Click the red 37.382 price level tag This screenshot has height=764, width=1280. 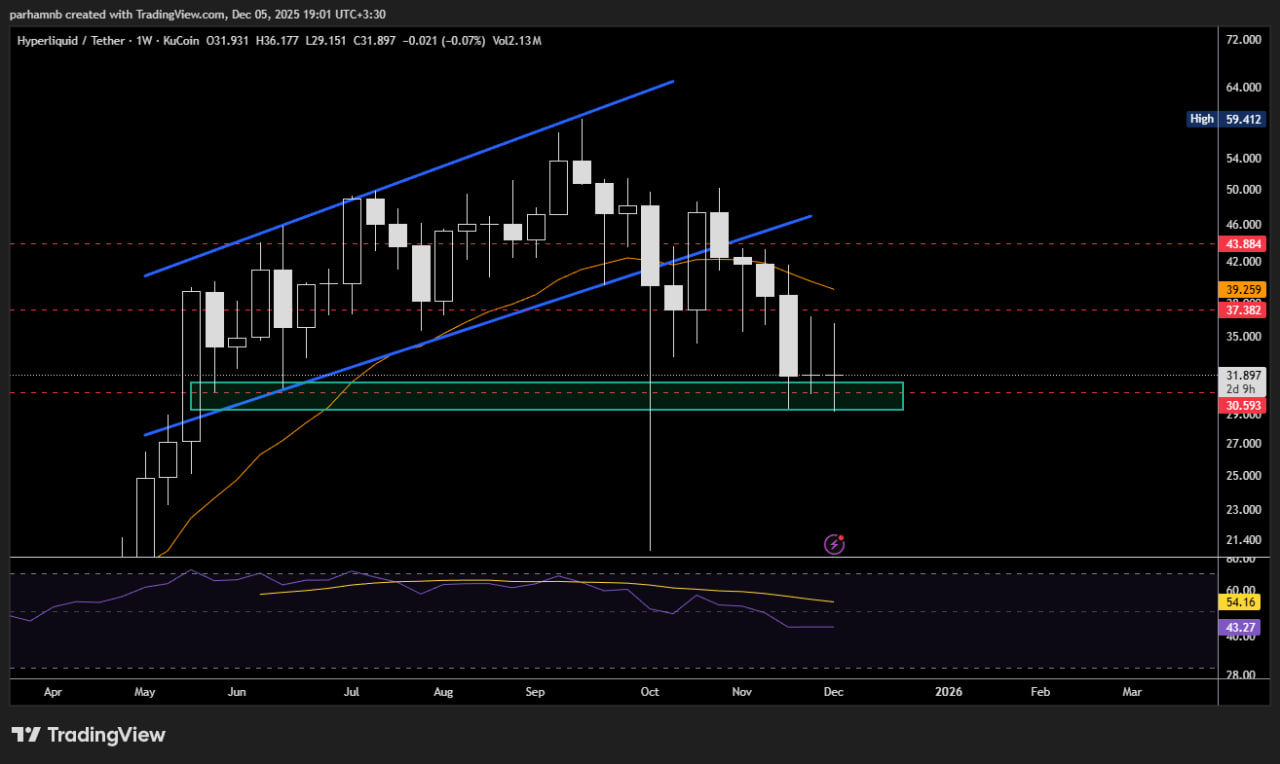pyautogui.click(x=1244, y=311)
